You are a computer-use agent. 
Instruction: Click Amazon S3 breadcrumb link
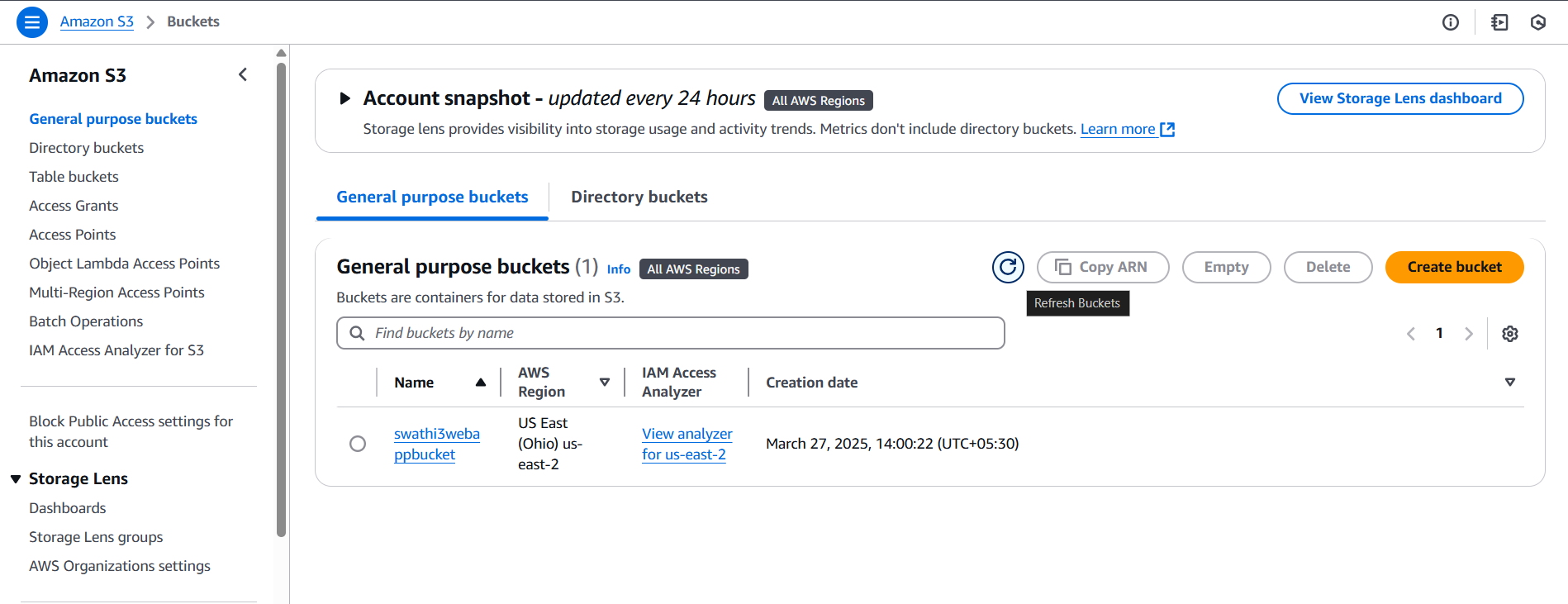(x=97, y=21)
